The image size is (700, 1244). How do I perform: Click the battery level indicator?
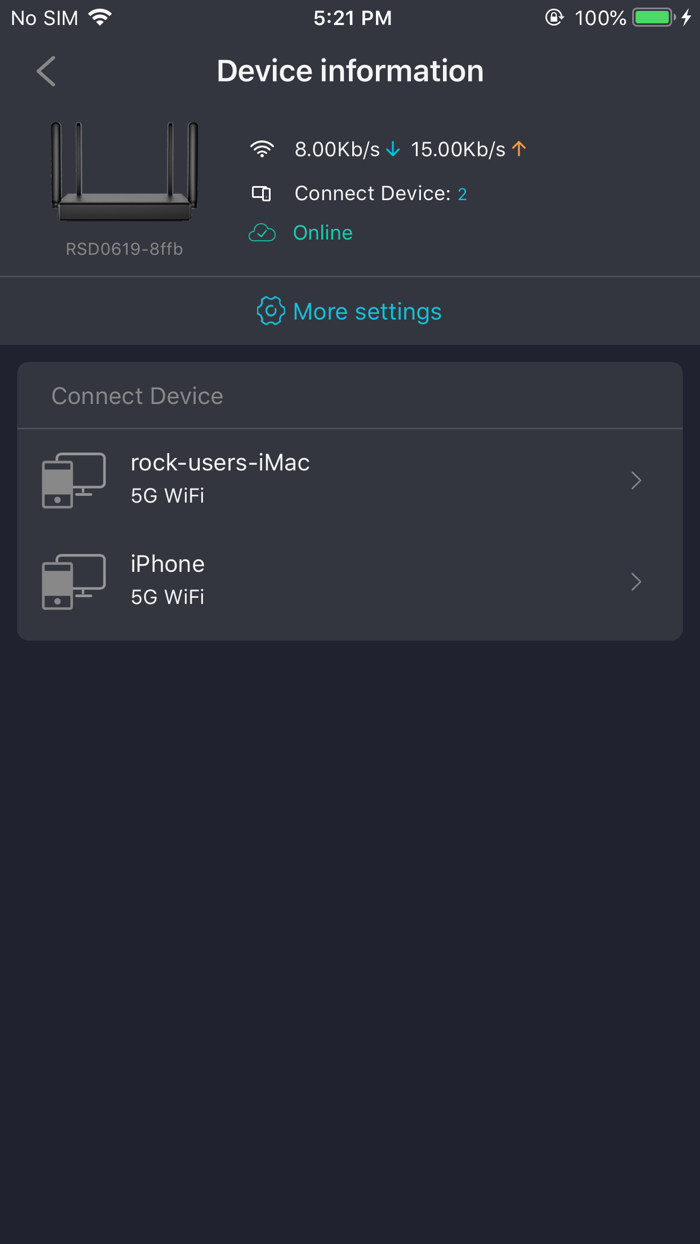click(x=652, y=17)
